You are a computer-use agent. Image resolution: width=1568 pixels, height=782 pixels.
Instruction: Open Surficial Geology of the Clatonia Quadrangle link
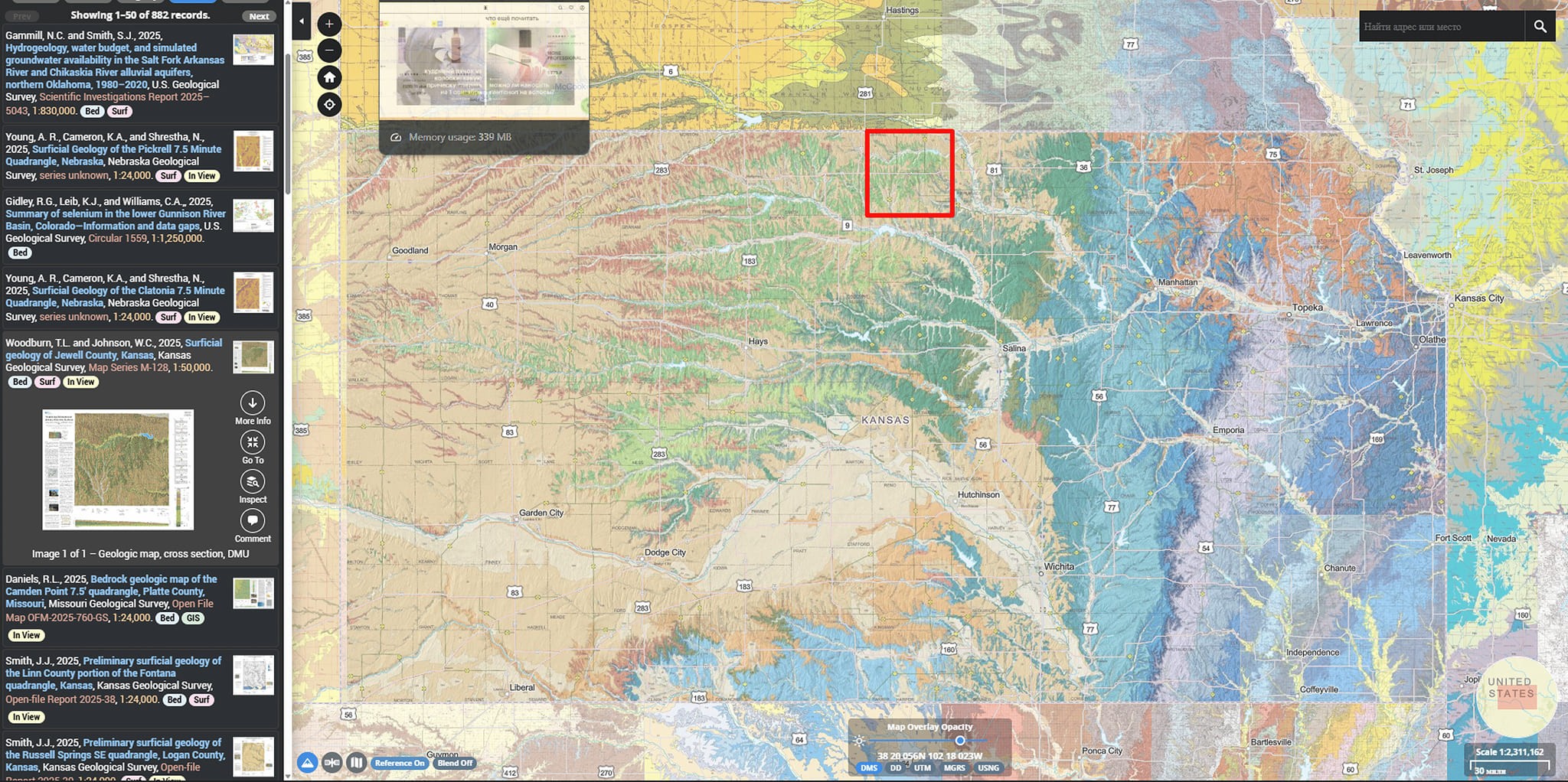tap(115, 297)
